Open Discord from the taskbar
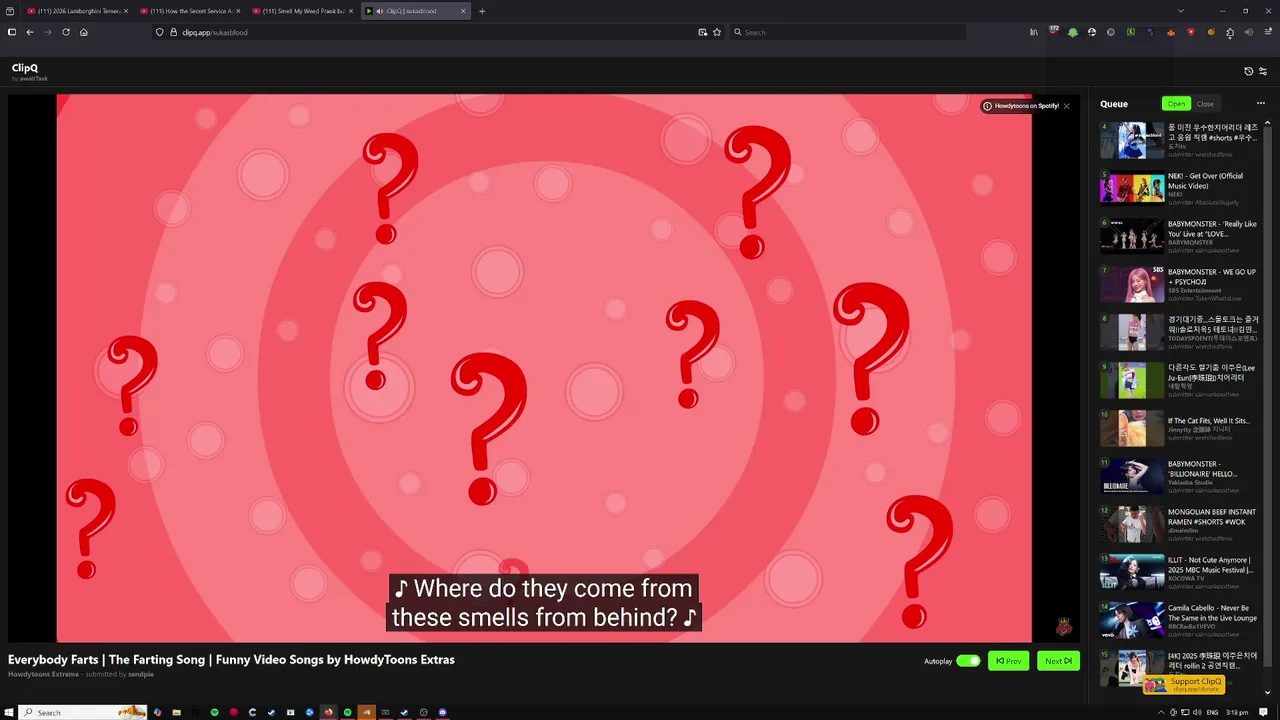This screenshot has width=1280, height=720. point(443,712)
